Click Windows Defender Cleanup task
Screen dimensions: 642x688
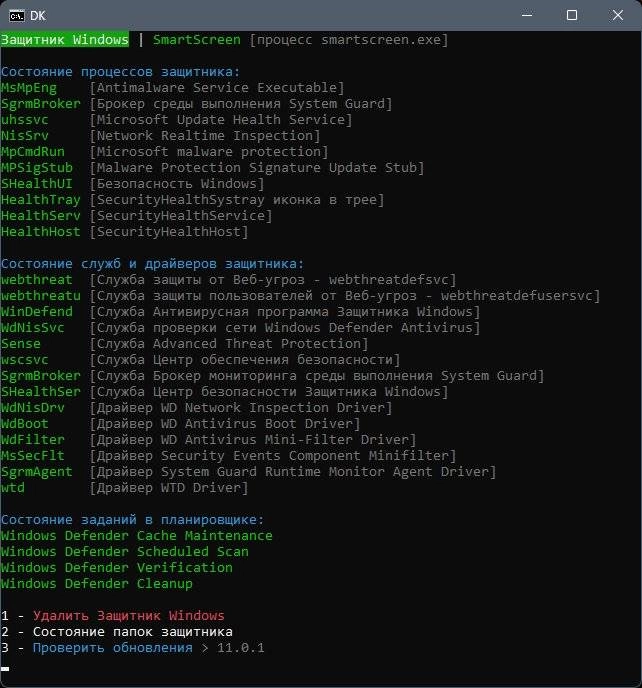pyautogui.click(x=97, y=584)
